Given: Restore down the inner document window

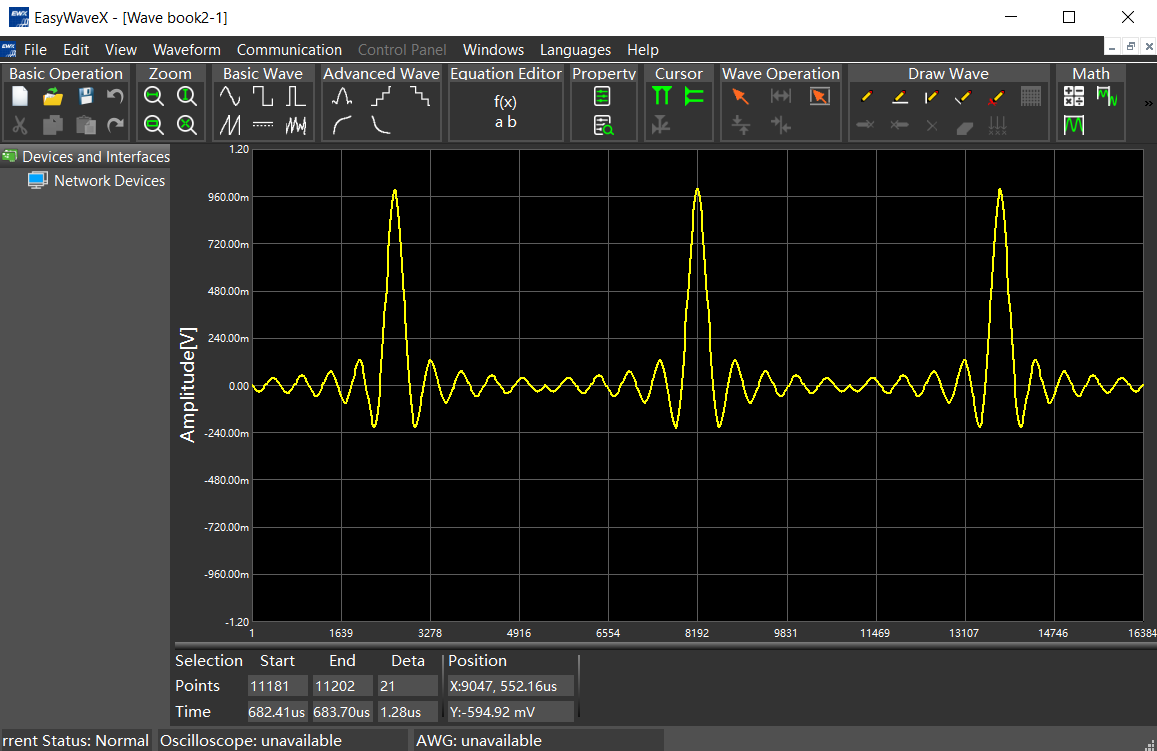Looking at the screenshot, I should pyautogui.click(x=1130, y=47).
